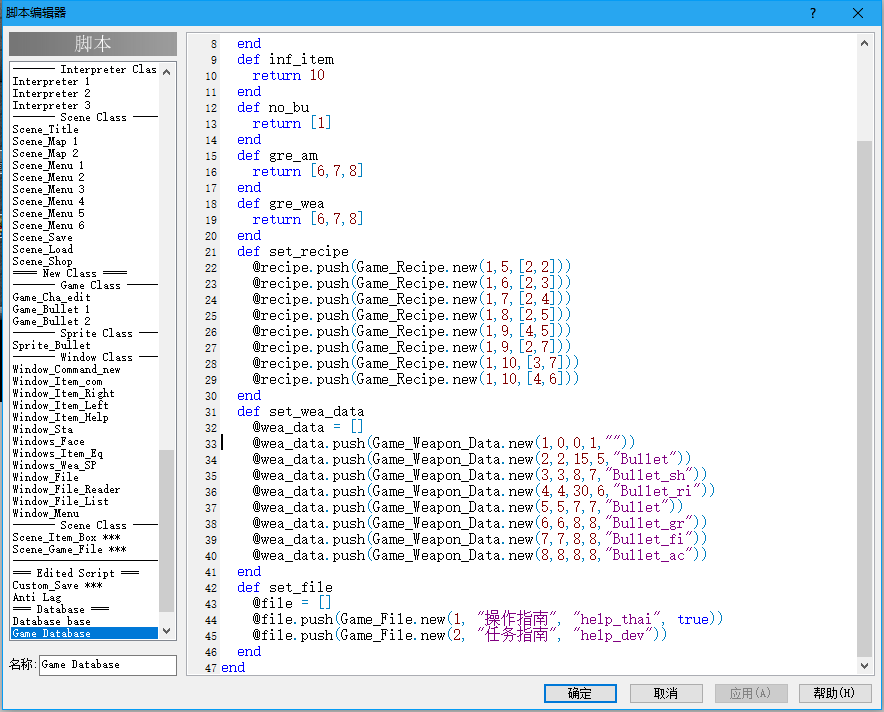Open the Sprite_Bullet script
This screenshot has height=712, width=884.
coord(51,345)
